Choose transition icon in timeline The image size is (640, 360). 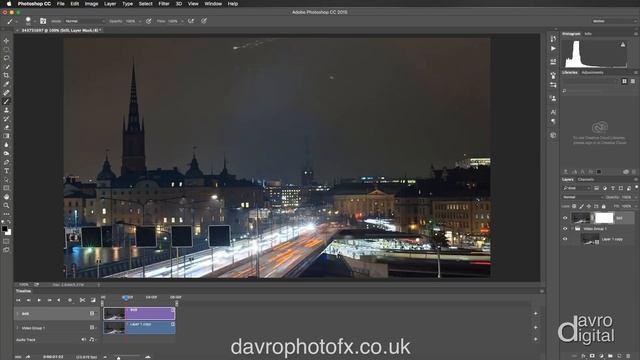[93, 300]
